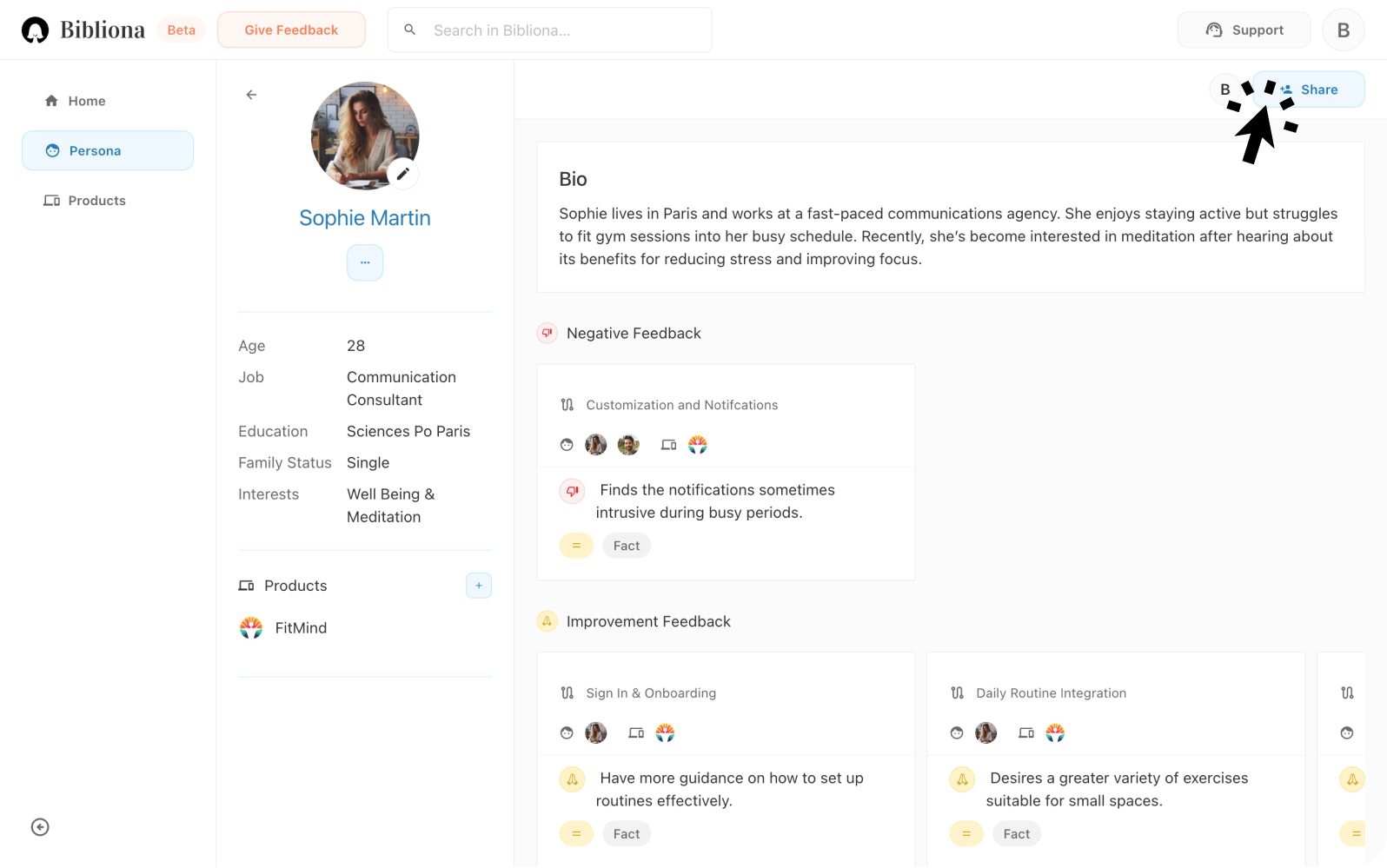Click the yellow equals badge in Customization card
1387x868 pixels.
[576, 546]
